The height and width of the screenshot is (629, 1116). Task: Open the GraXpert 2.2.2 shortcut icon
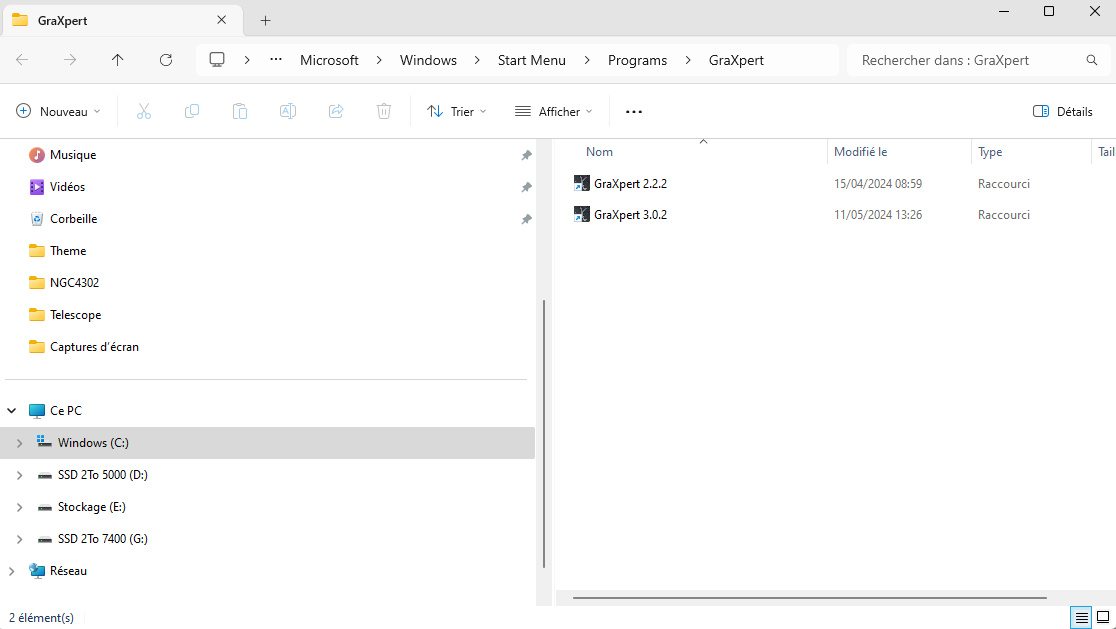point(581,184)
